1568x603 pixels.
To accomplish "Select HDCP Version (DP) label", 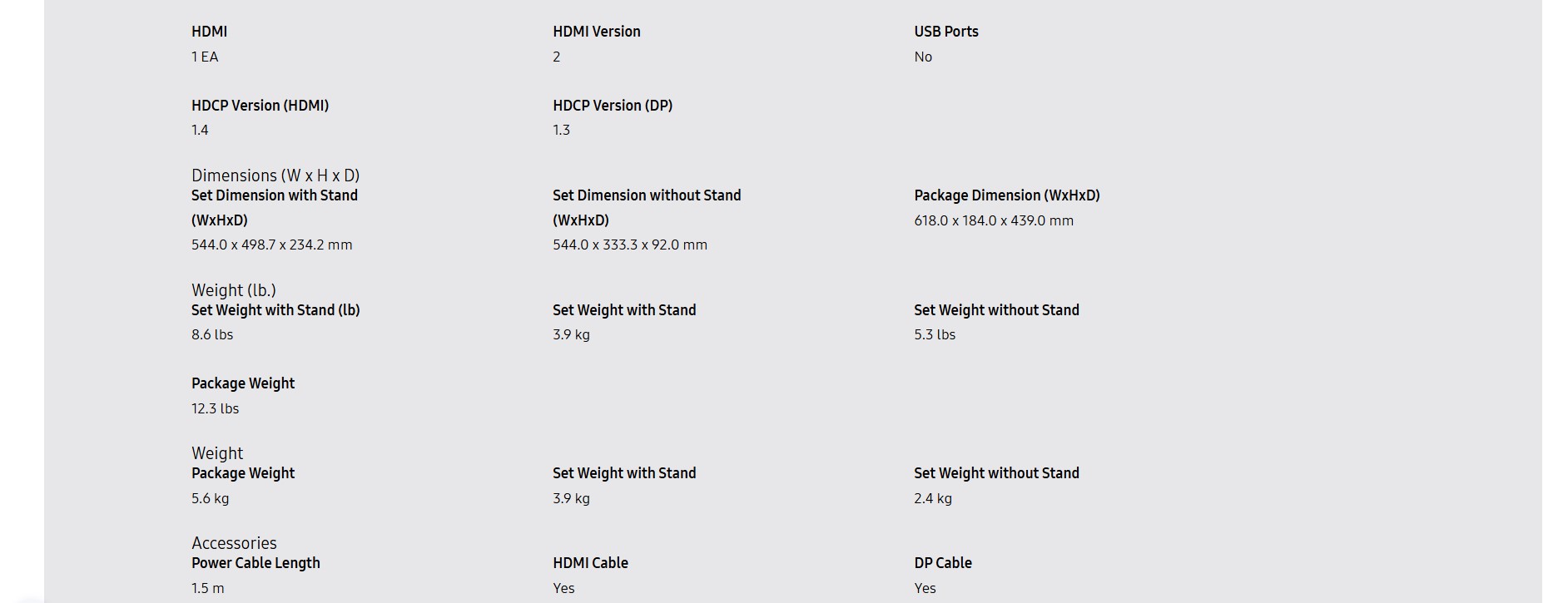I will pos(612,106).
